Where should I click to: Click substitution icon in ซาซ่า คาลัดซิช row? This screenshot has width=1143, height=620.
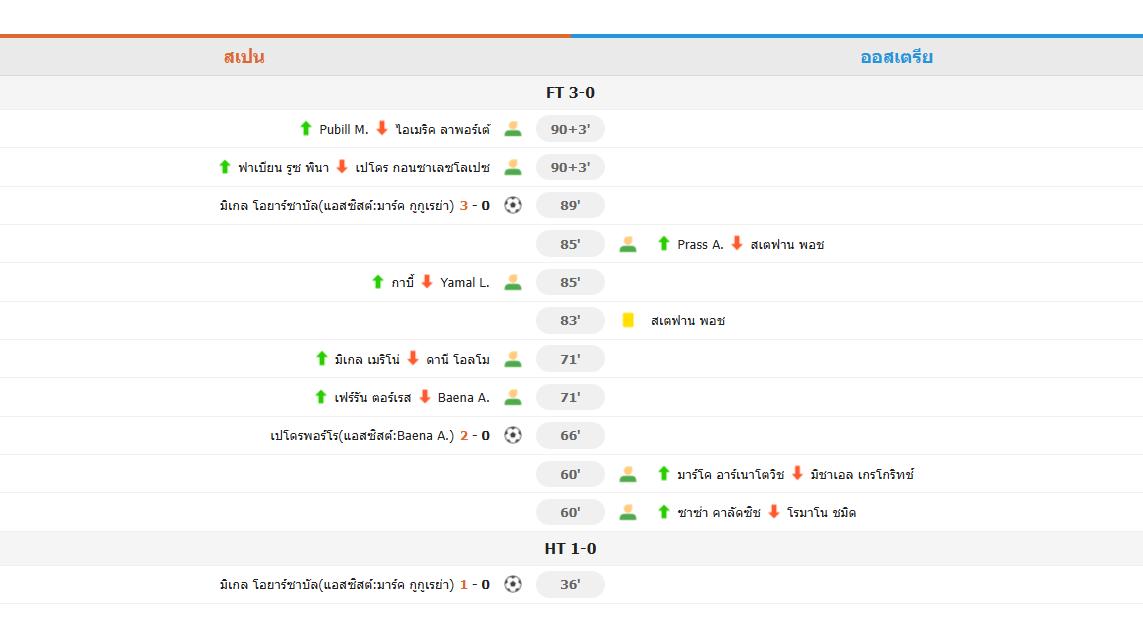[x=628, y=512]
